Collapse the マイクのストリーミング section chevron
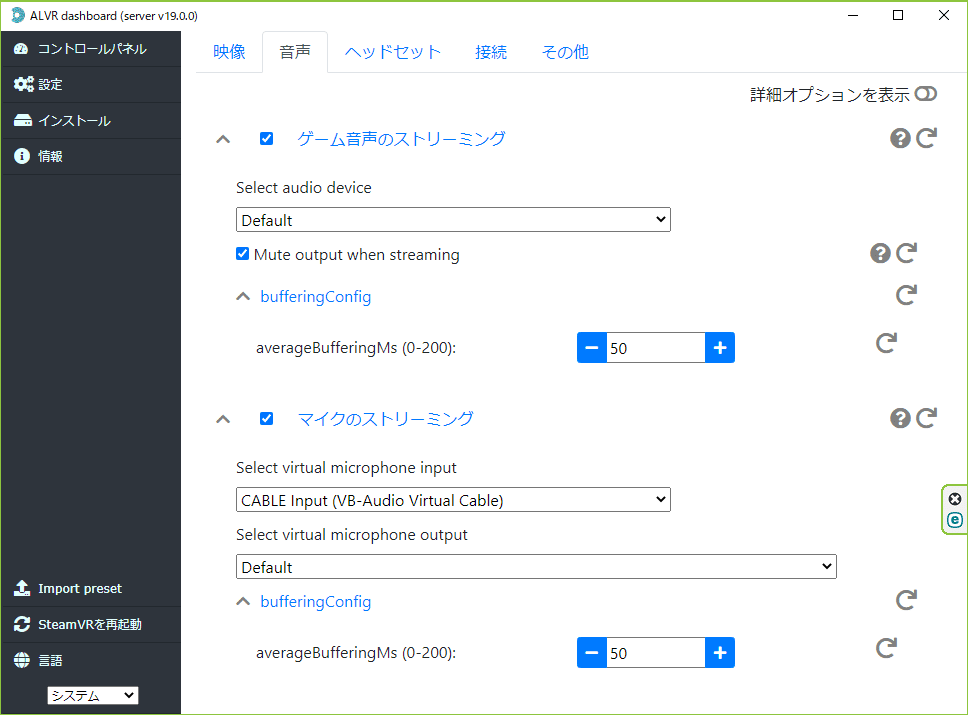Screen dimensions: 968x715 pyautogui.click(x=223, y=420)
